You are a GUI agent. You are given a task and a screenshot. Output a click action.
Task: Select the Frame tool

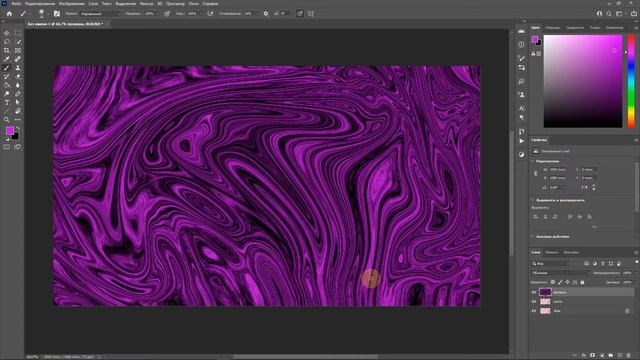18,50
